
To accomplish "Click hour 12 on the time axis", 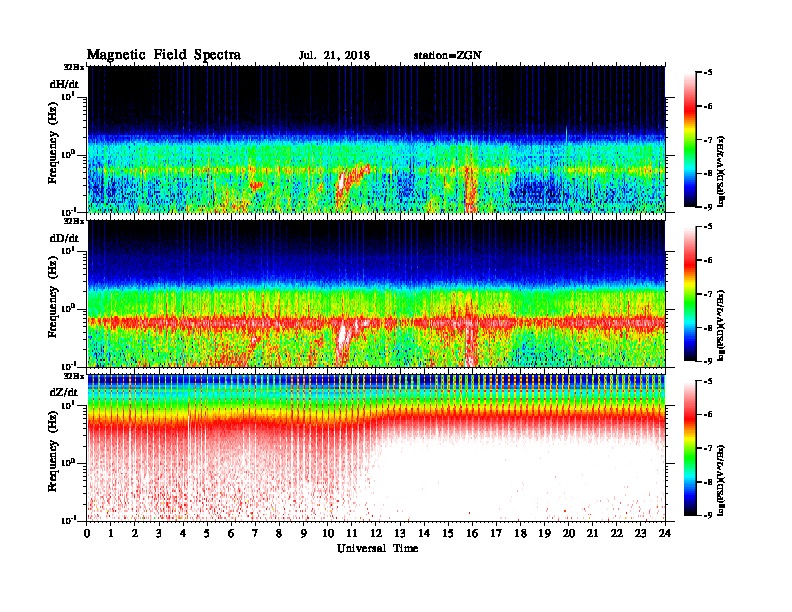I will pyautogui.click(x=376, y=534).
